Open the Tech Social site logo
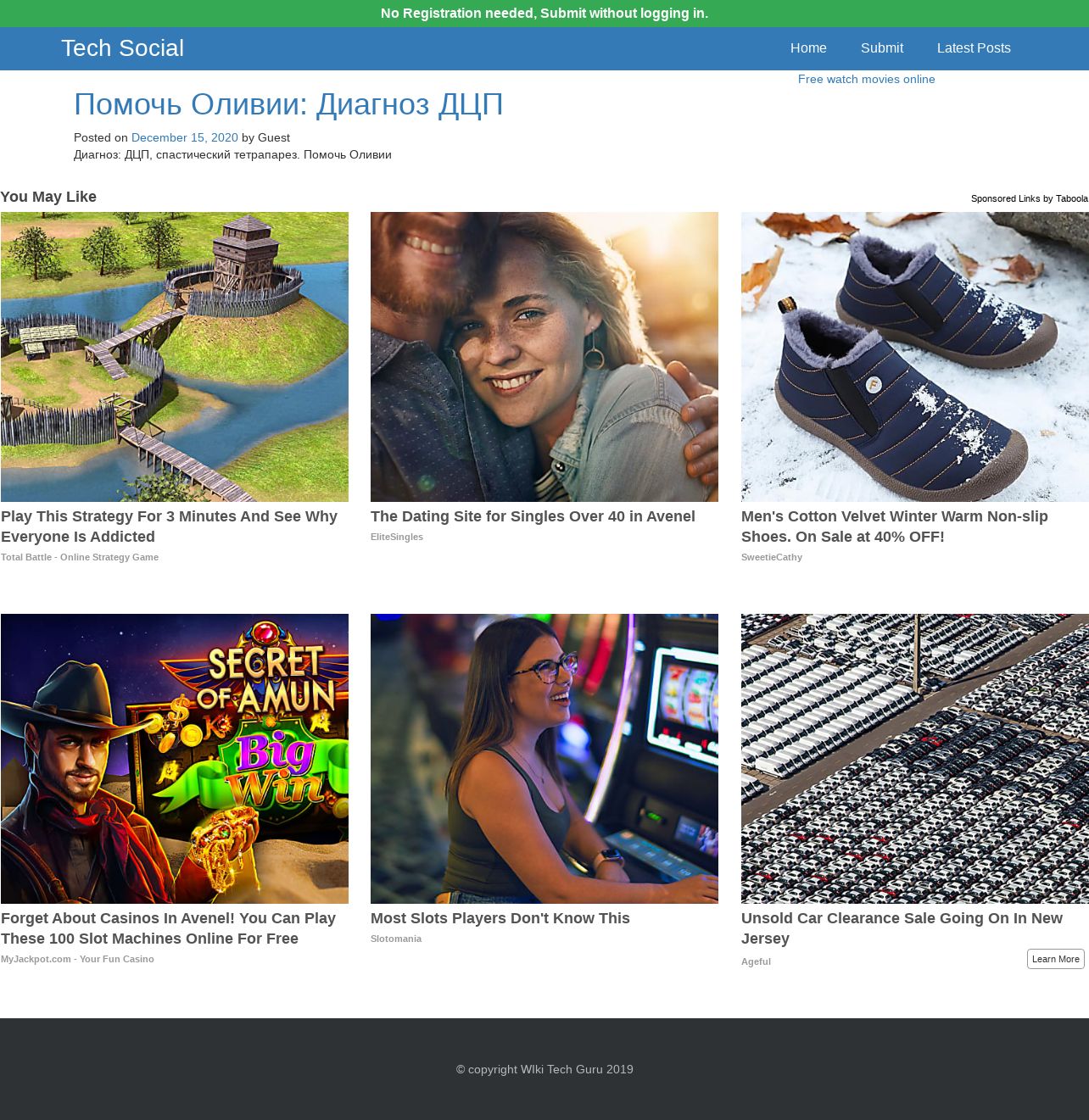 click(122, 48)
